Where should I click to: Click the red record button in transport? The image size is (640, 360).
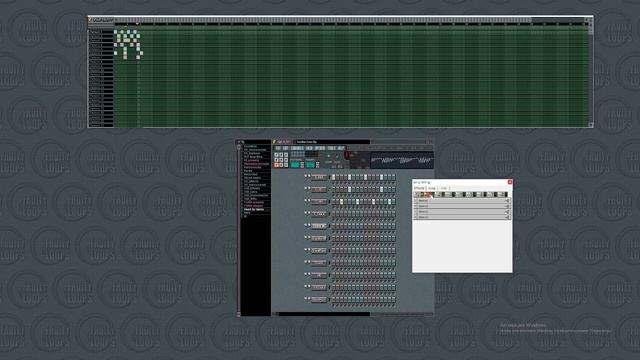(x=347, y=155)
